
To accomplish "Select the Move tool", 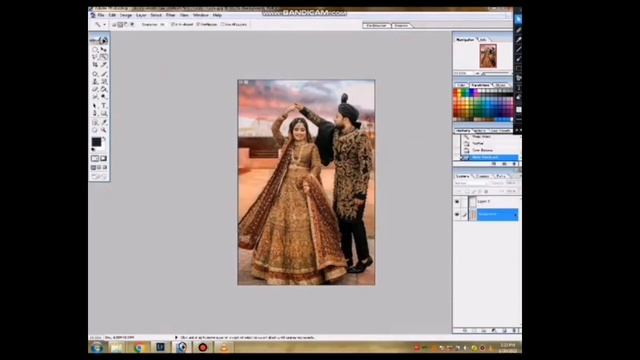I will coord(104,49).
